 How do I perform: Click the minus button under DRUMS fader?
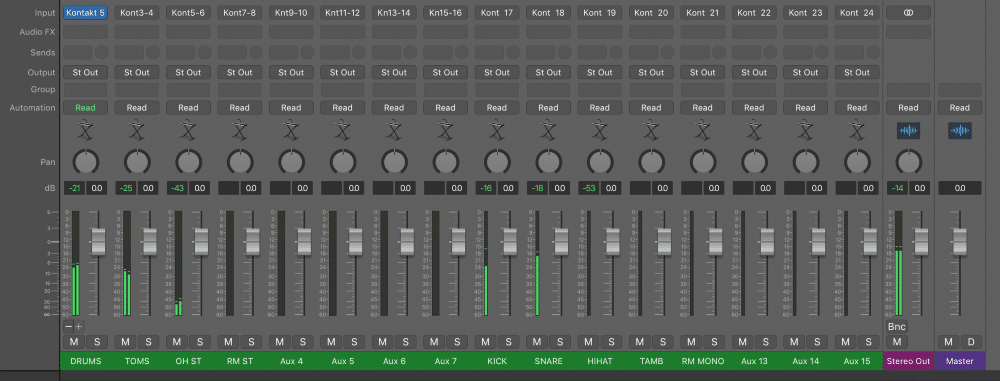(x=68, y=327)
